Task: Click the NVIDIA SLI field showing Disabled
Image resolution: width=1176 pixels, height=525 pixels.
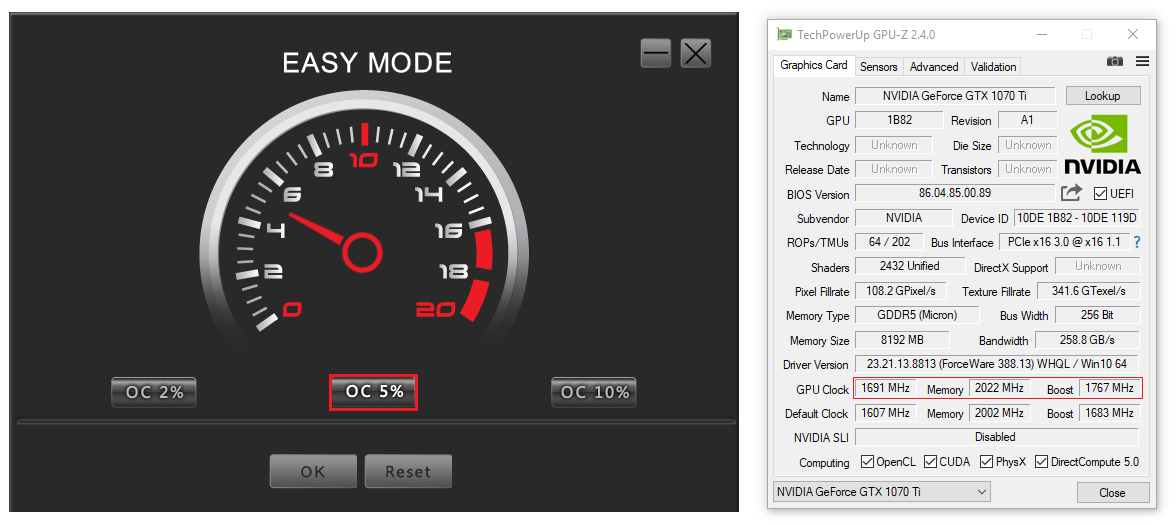Action: pos(996,436)
